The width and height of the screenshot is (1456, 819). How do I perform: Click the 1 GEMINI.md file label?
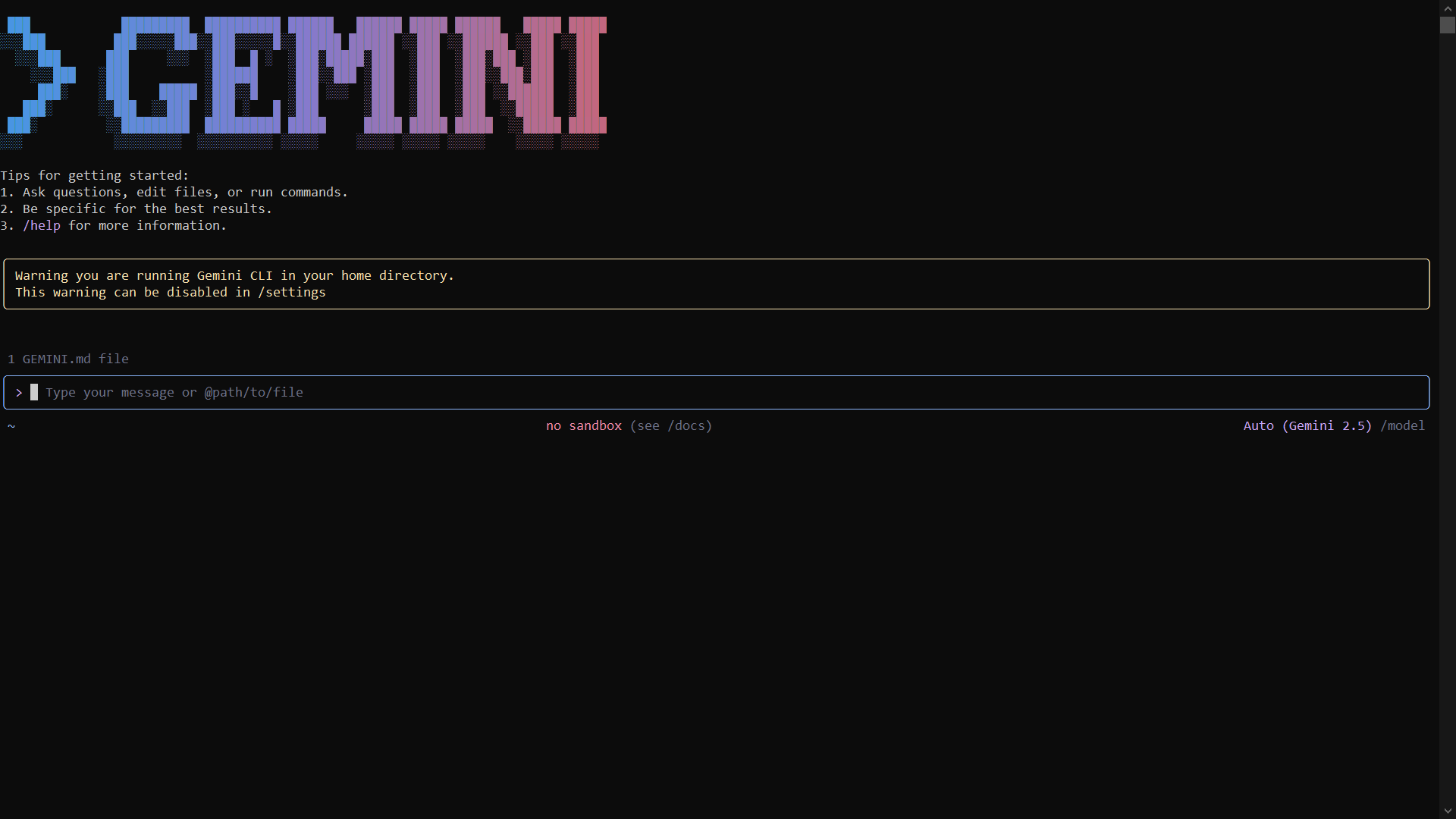(68, 359)
